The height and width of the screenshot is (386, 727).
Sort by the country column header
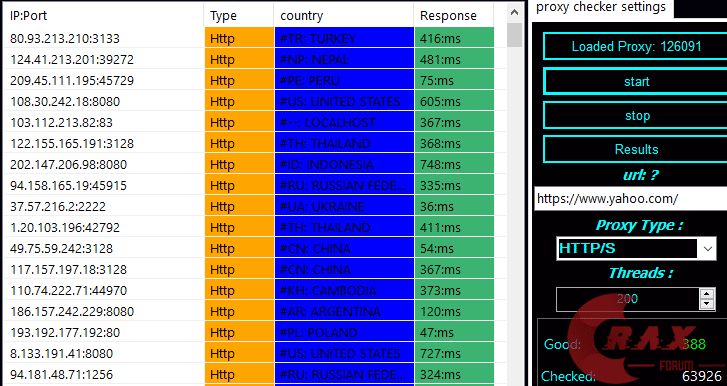344,15
